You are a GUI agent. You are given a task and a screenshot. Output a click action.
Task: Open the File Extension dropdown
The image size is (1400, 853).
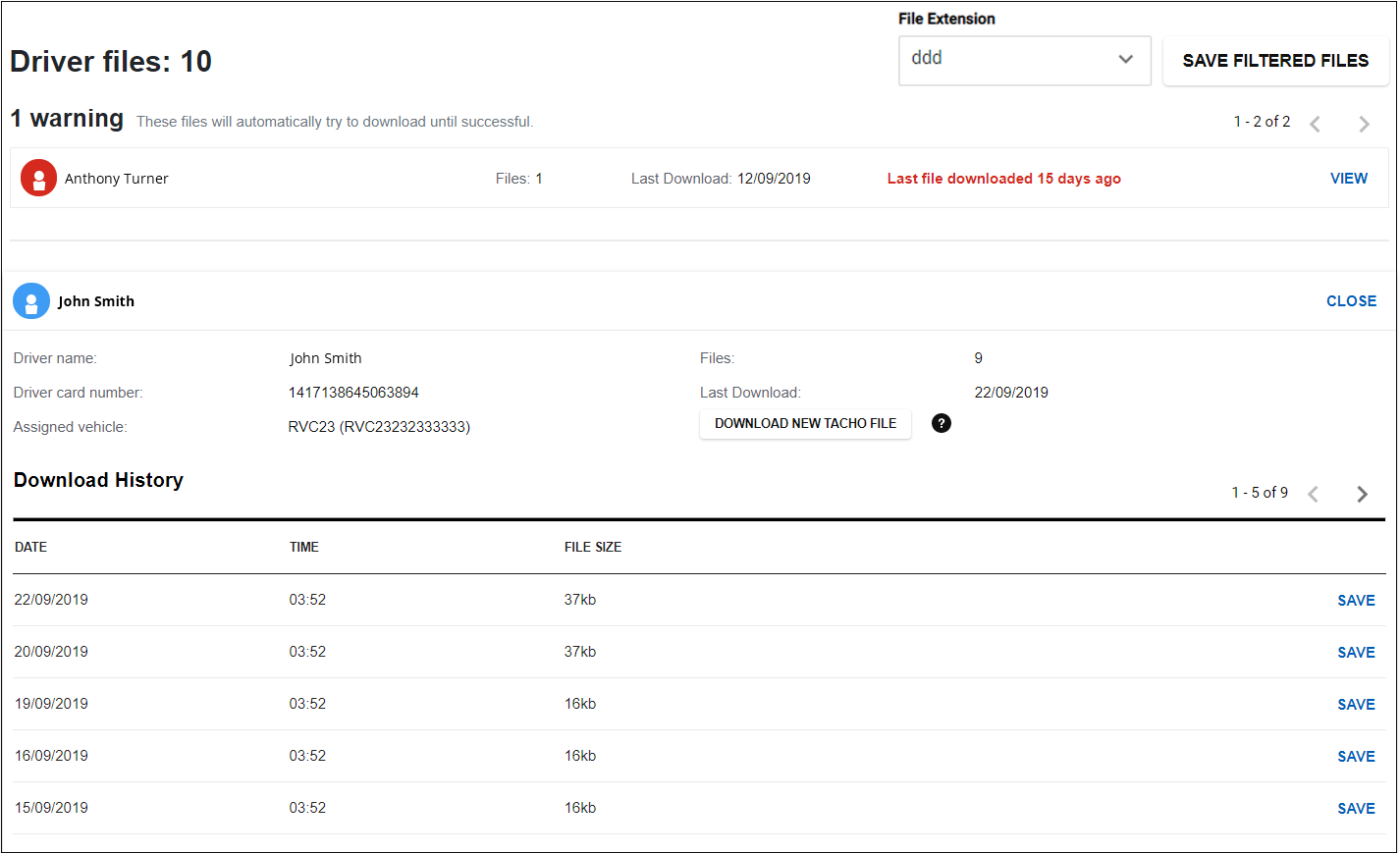[x=1024, y=60]
